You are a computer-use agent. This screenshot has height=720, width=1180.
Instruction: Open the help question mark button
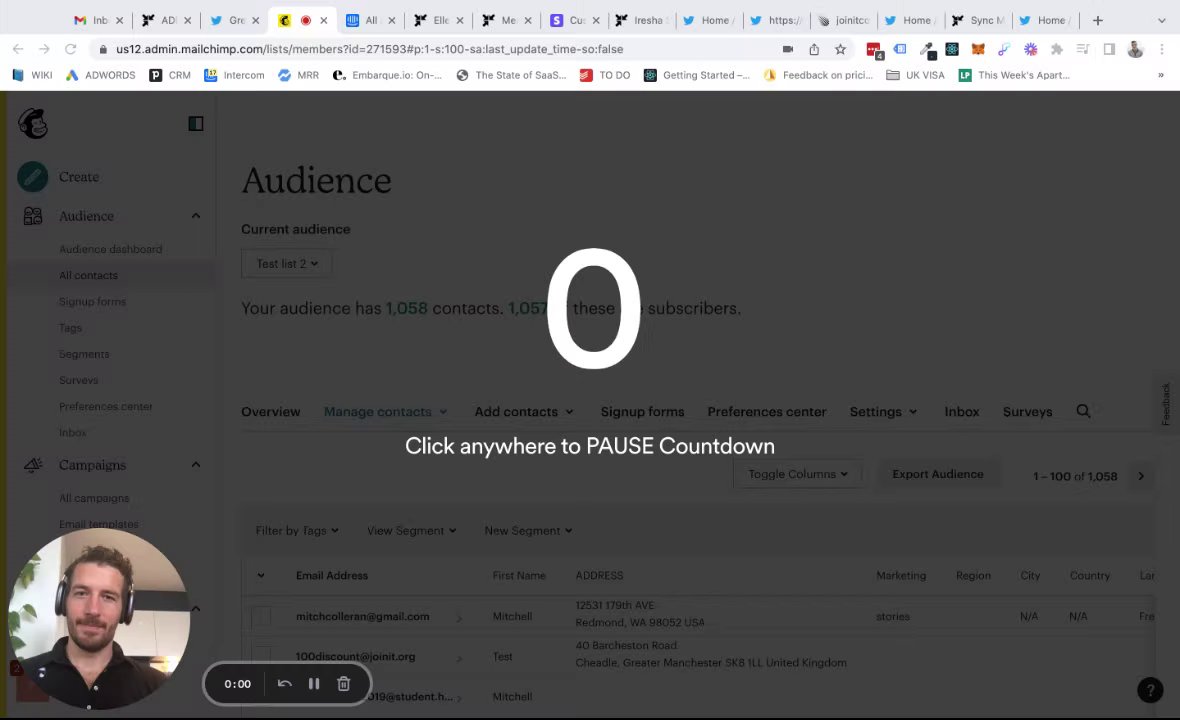[x=1150, y=689]
